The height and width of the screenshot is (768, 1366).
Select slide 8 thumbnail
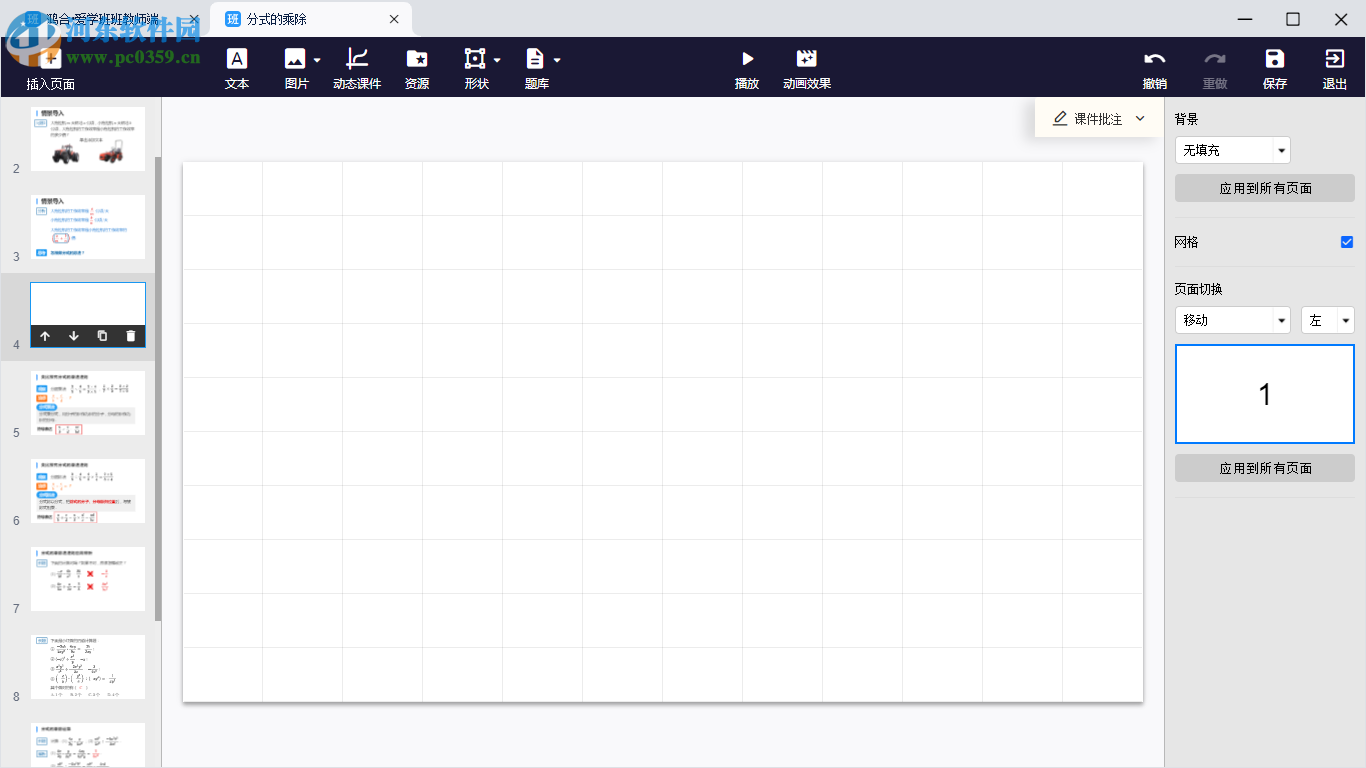click(x=88, y=667)
